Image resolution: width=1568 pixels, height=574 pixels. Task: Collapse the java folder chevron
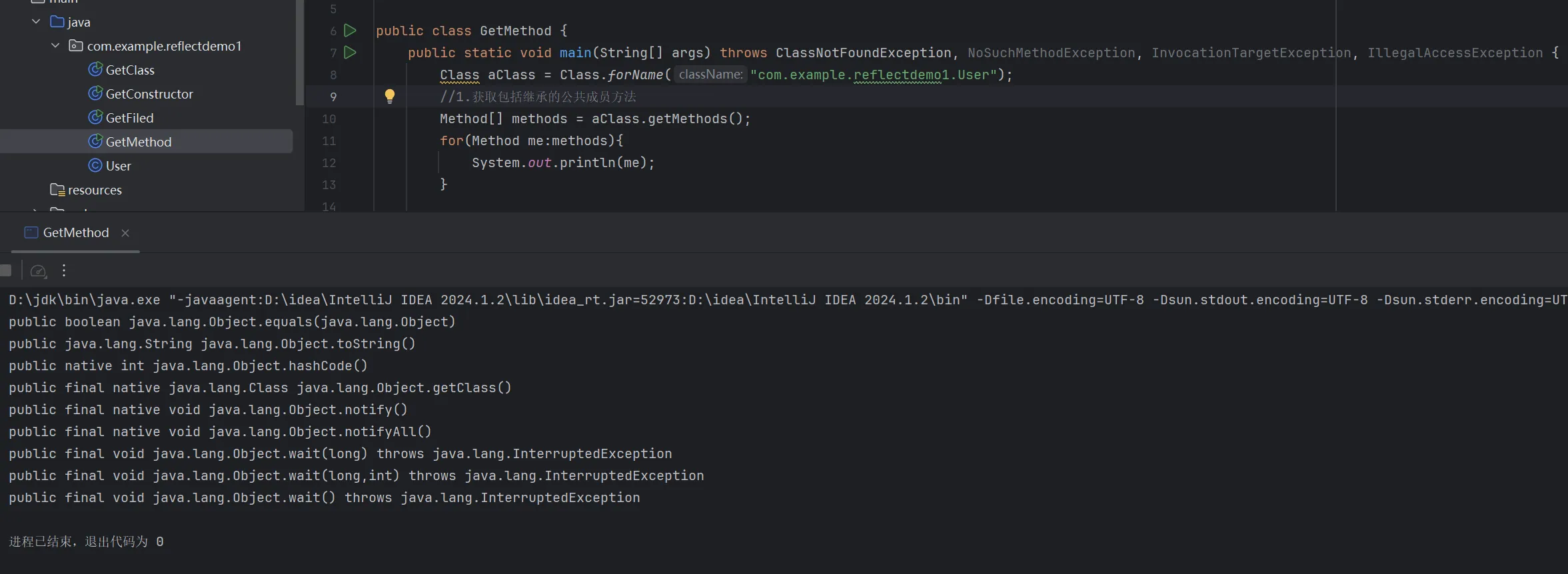[36, 22]
